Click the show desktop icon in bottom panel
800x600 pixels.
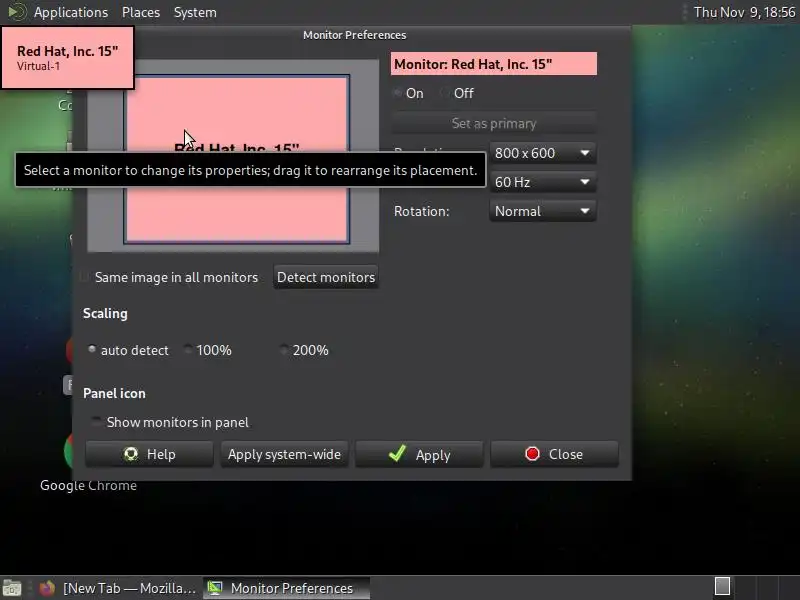(x=12, y=588)
